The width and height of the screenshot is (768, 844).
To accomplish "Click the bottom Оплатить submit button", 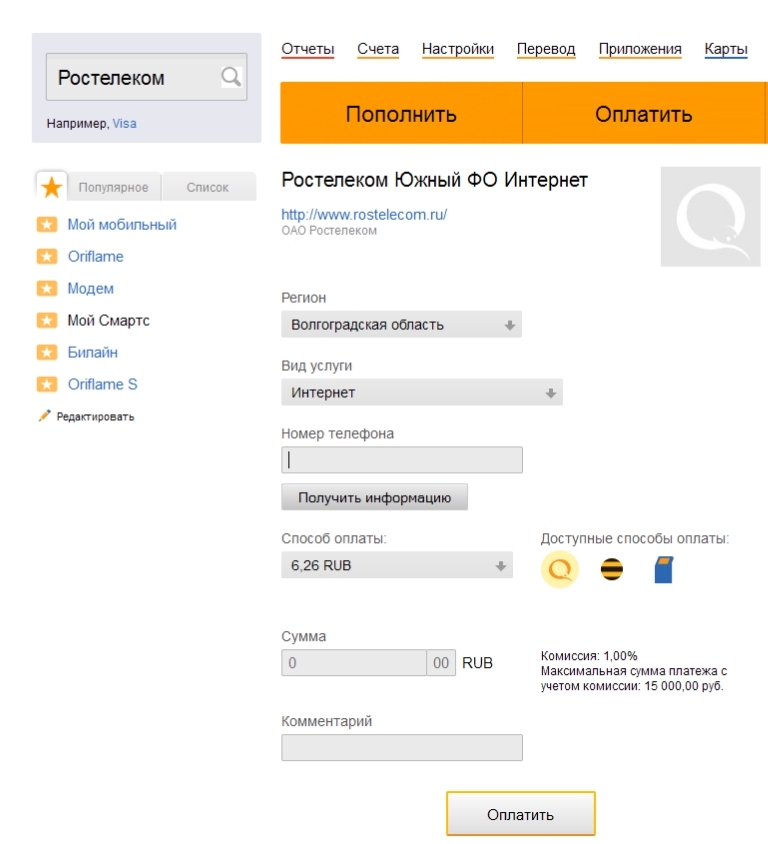I will point(520,814).
